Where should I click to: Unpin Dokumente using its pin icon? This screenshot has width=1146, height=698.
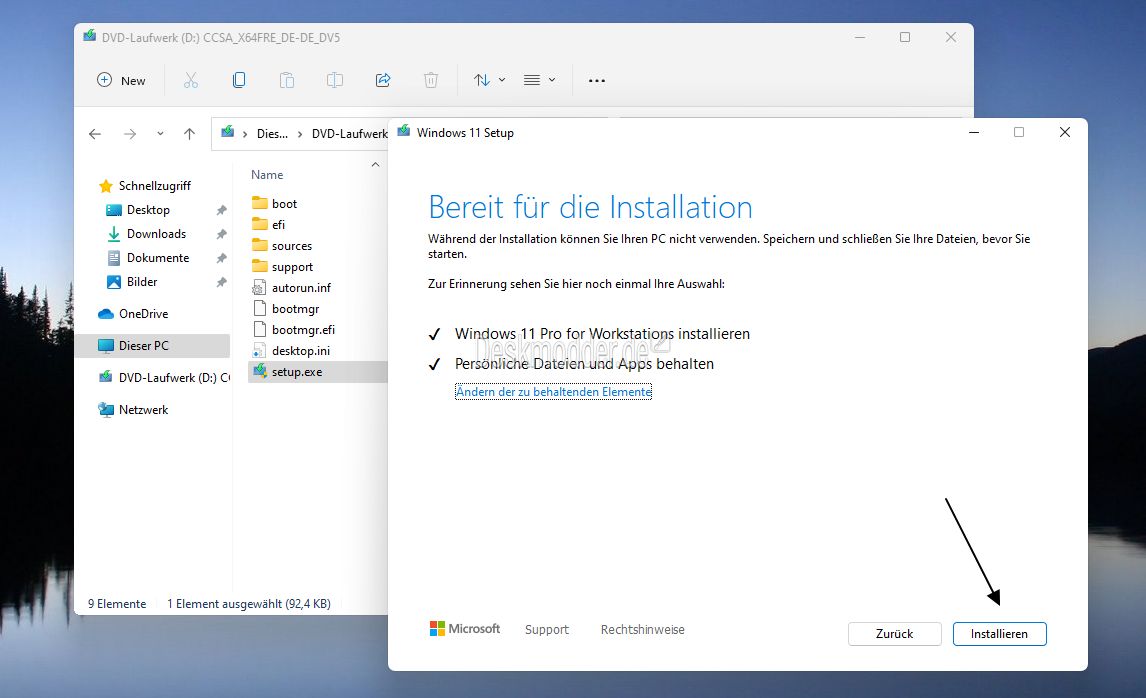221,258
